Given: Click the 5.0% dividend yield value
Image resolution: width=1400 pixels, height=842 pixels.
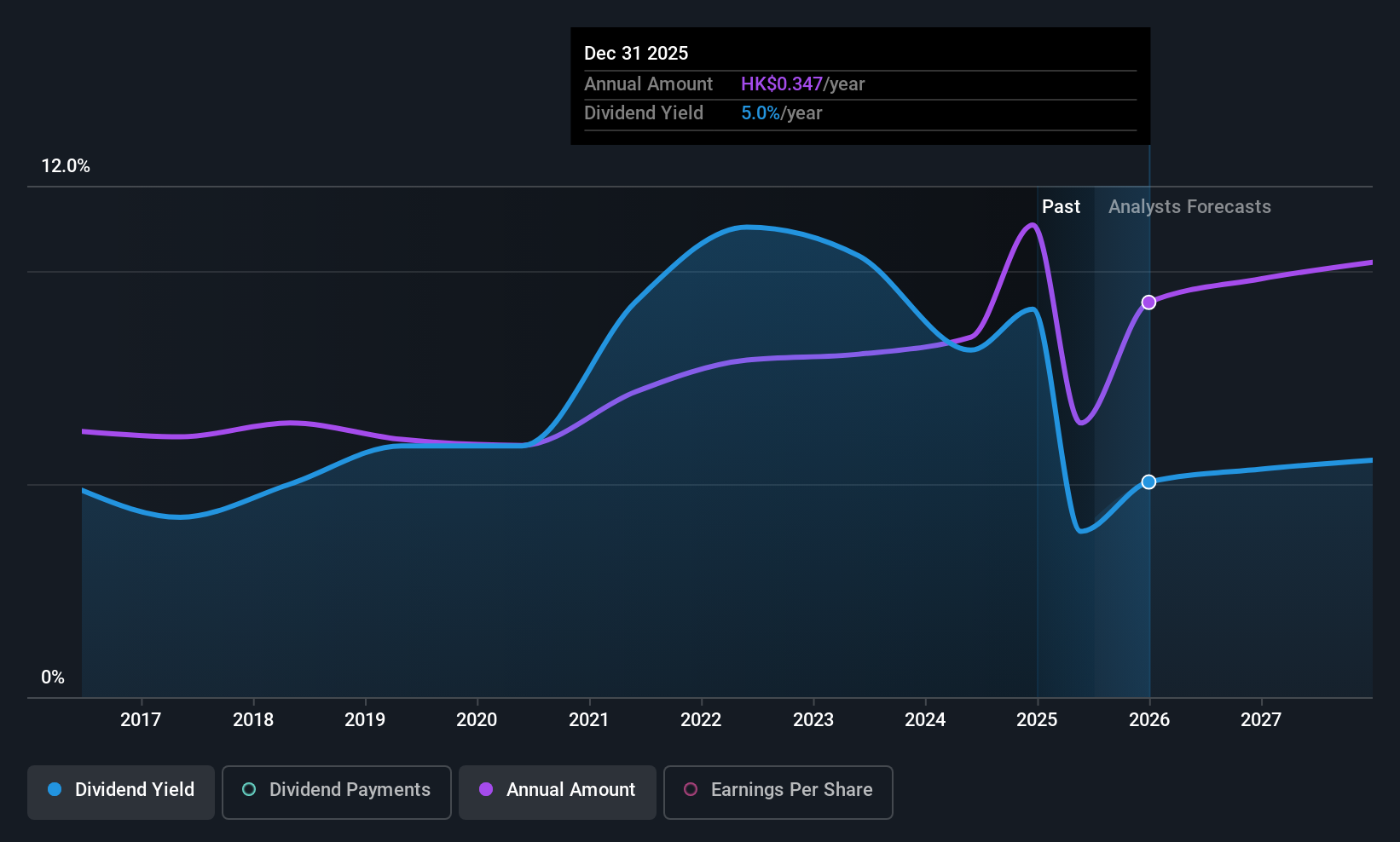Looking at the screenshot, I should point(761,113).
